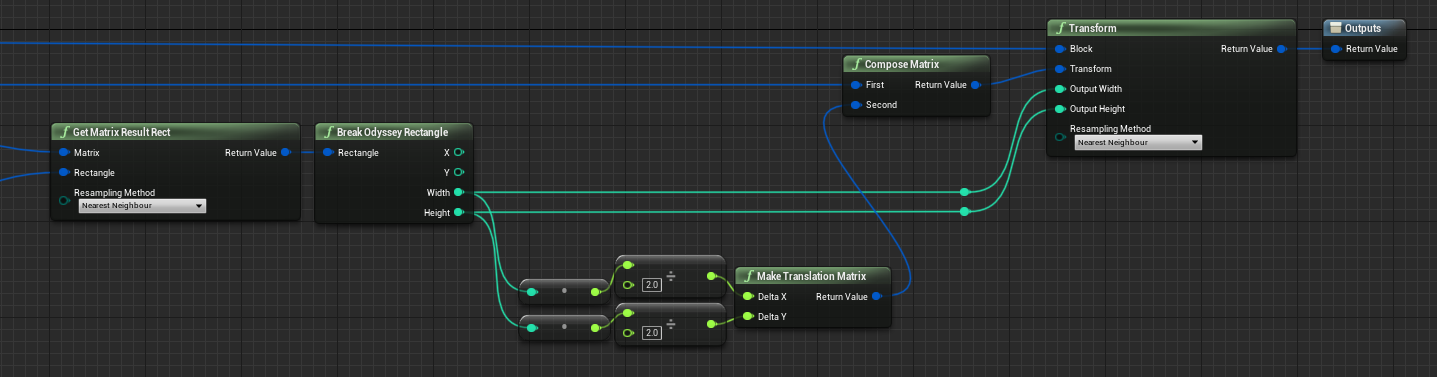This screenshot has width=1437, height=377.
Task: Click 2.0 field on divide node feeding Delta Y
Action: coord(652,332)
